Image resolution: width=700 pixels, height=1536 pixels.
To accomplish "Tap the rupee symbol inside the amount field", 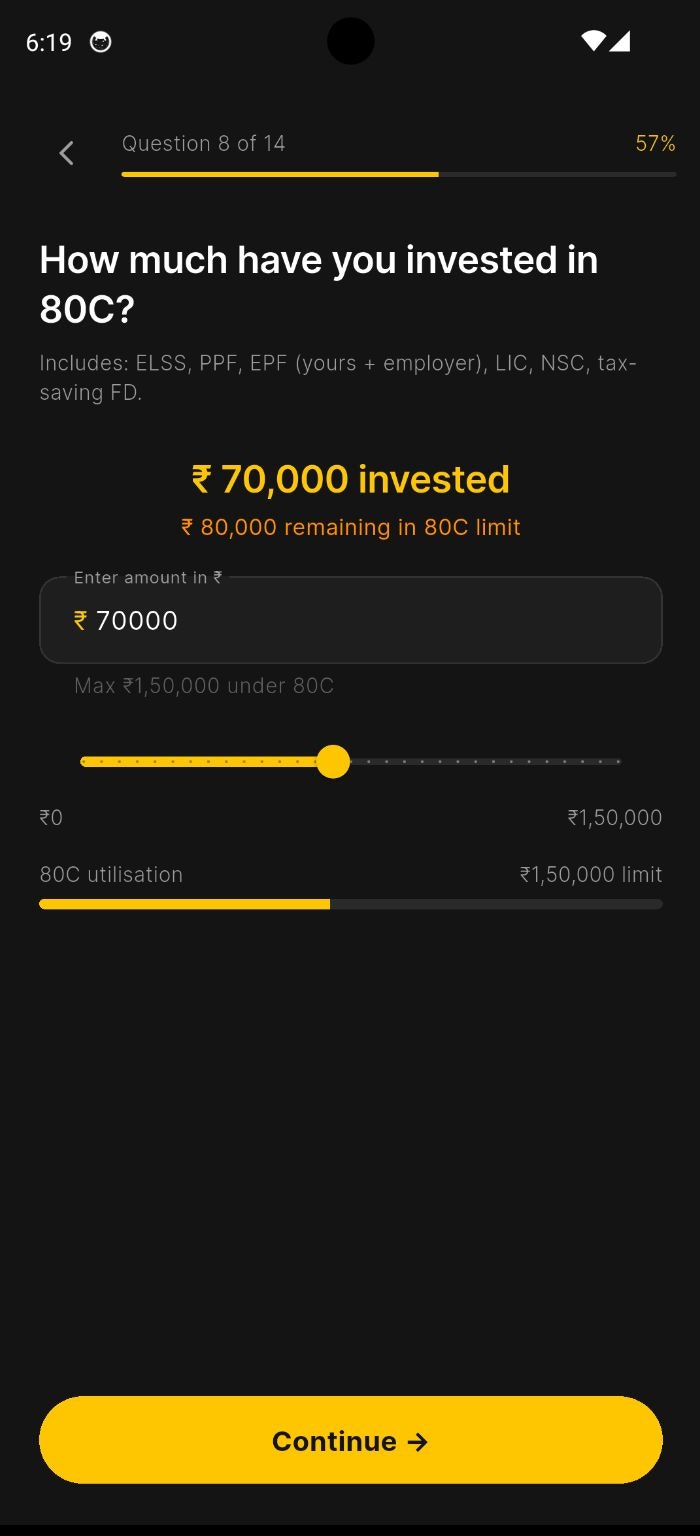I will point(81,621).
